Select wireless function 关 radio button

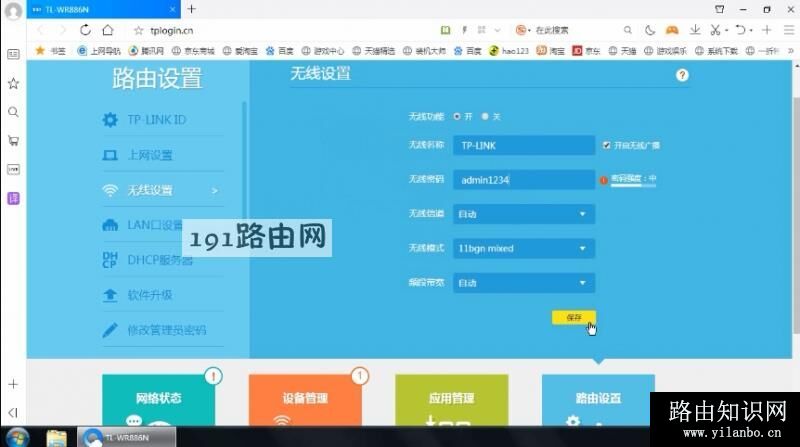coord(485,116)
